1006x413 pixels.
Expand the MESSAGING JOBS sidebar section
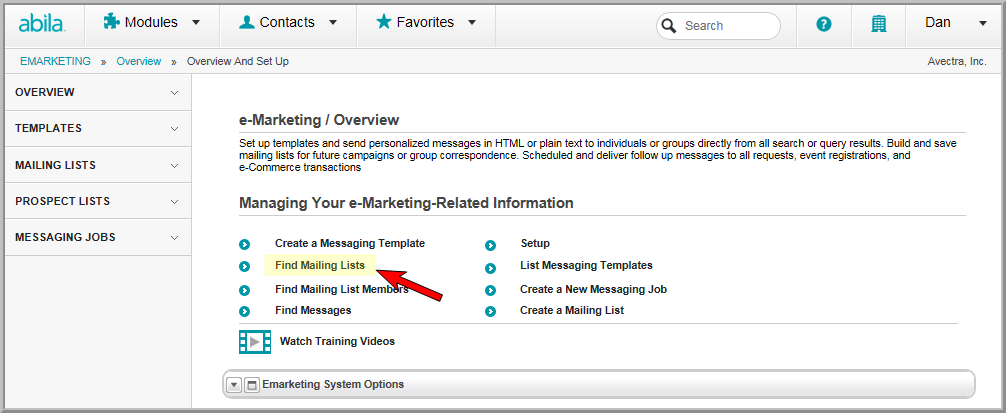(98, 237)
